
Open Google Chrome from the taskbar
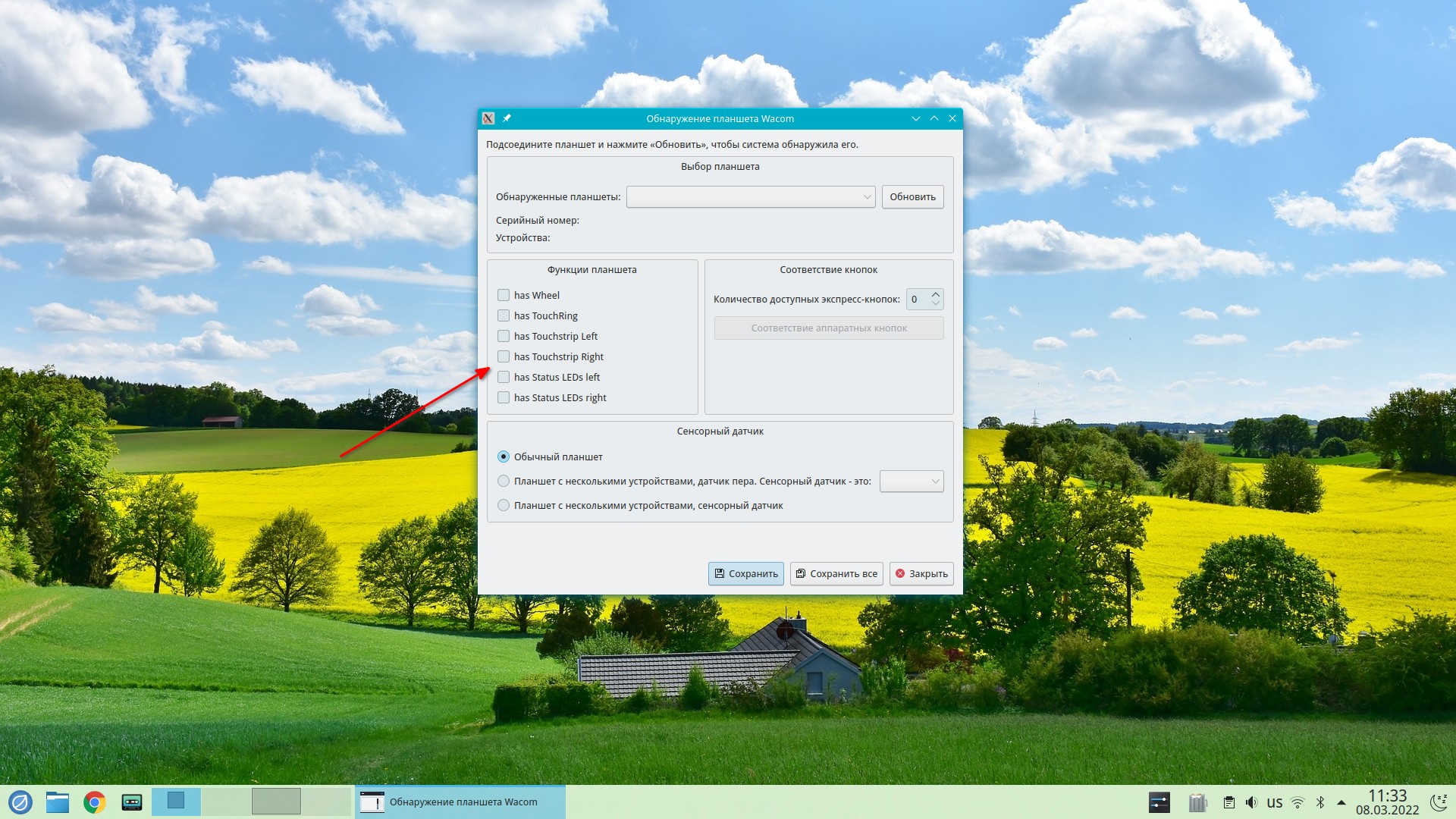point(95,802)
